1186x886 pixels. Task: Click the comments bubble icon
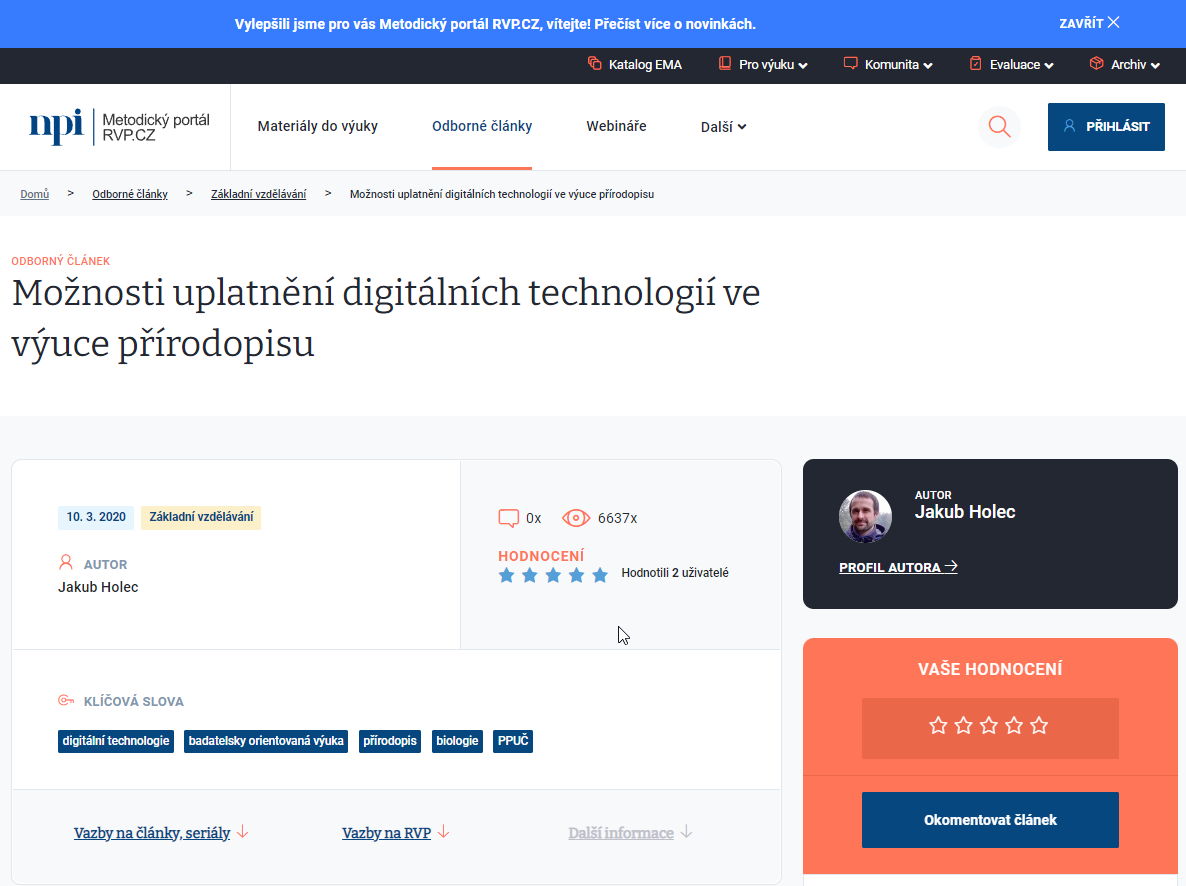(509, 518)
